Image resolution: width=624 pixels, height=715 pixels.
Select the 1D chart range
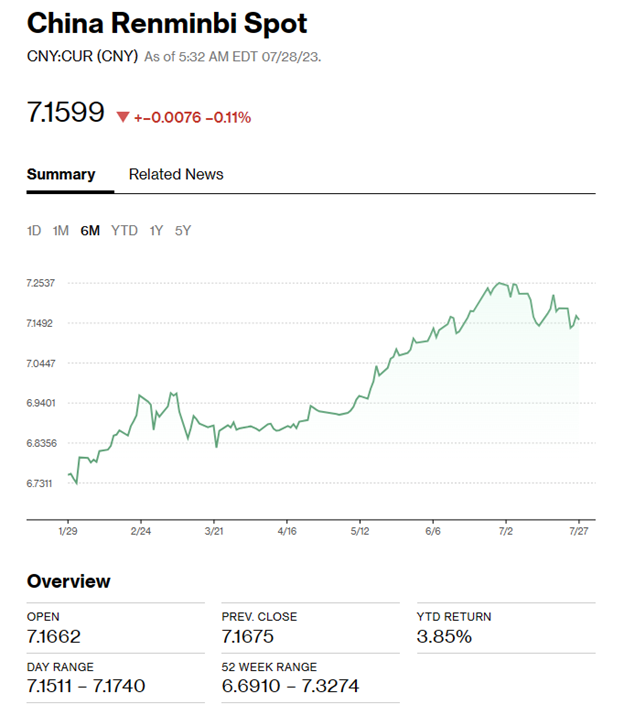34,231
